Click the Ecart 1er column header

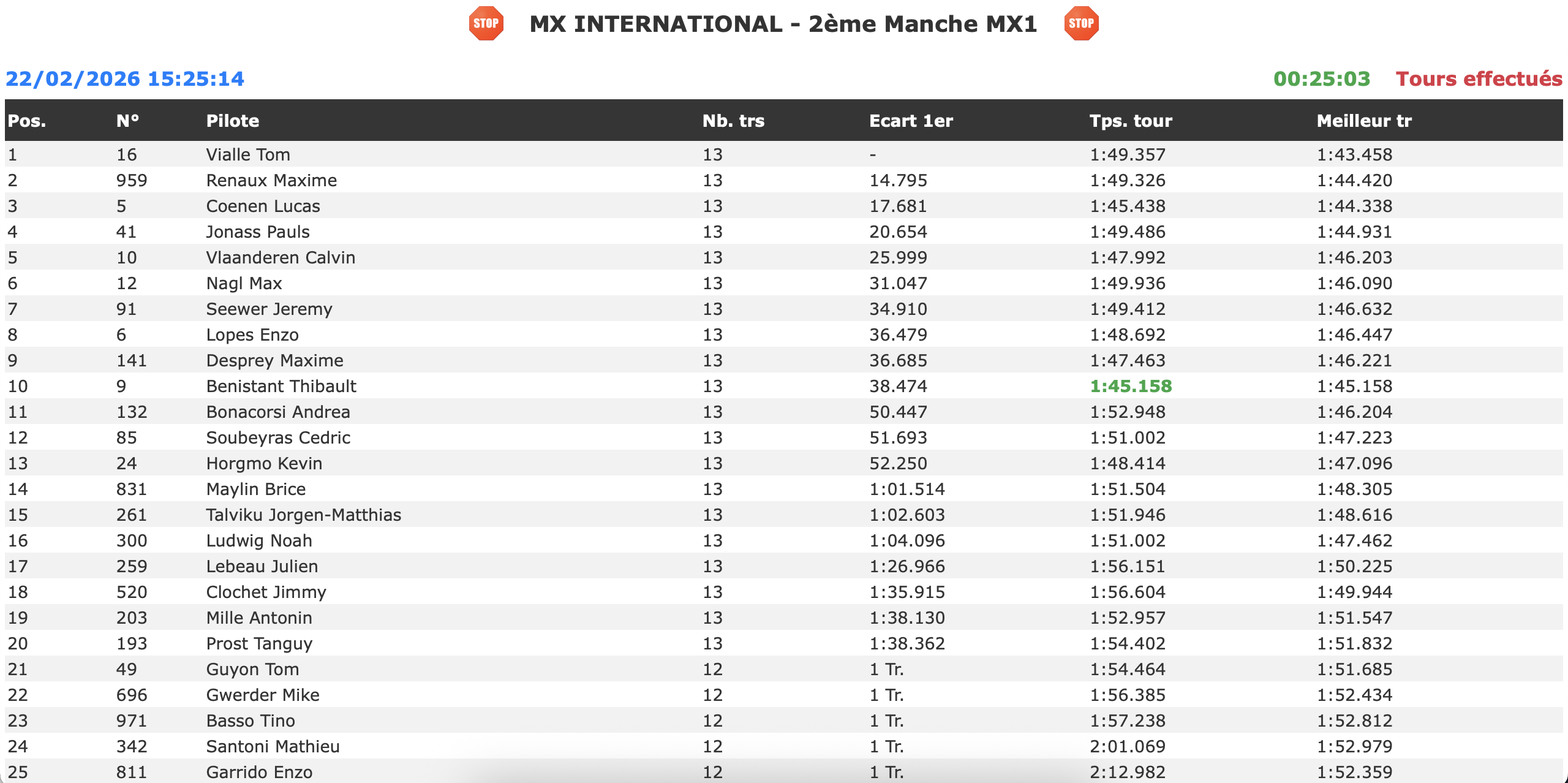tap(911, 121)
